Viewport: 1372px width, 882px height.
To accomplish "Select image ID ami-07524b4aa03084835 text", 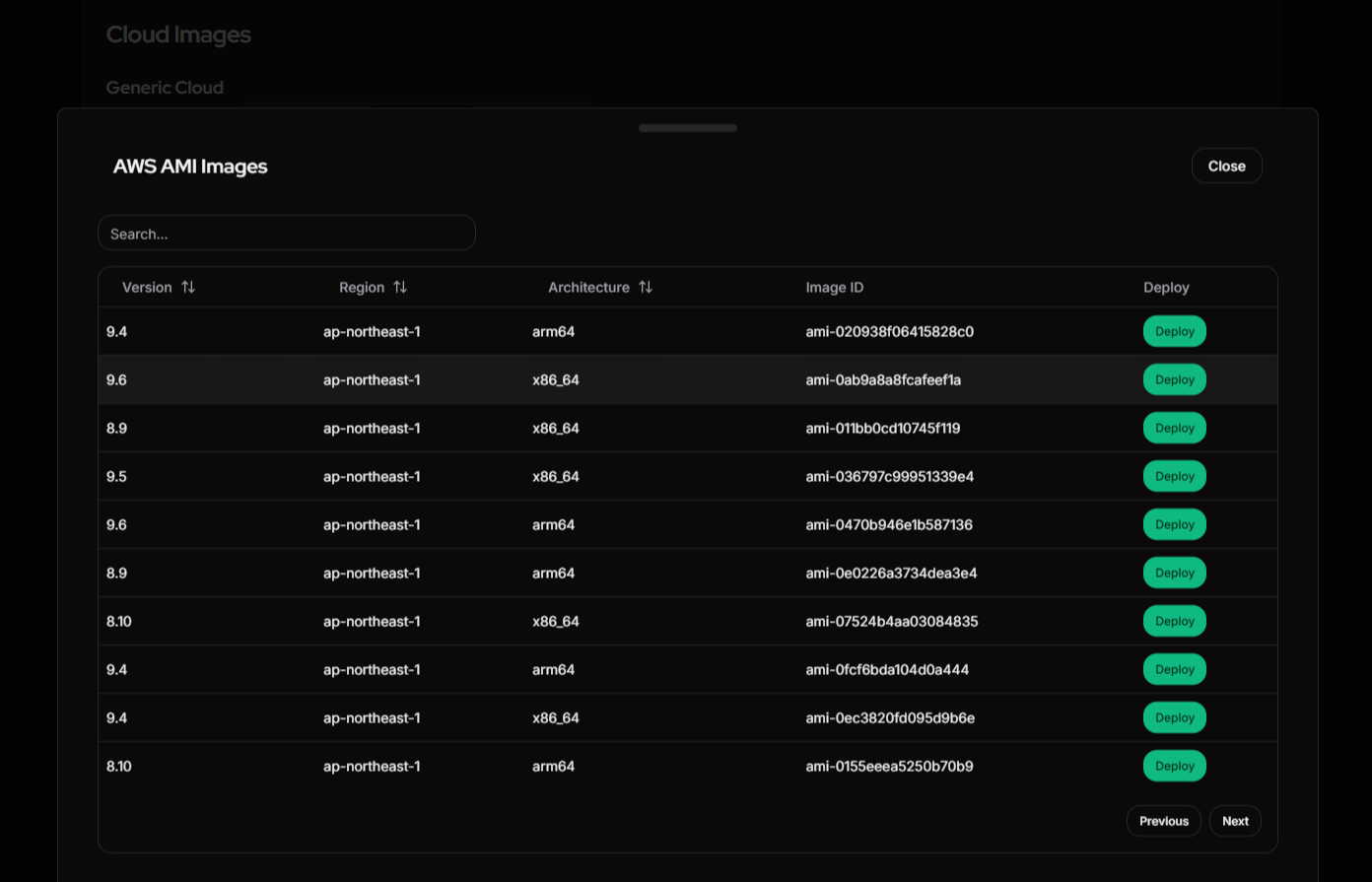I will 891,622.
